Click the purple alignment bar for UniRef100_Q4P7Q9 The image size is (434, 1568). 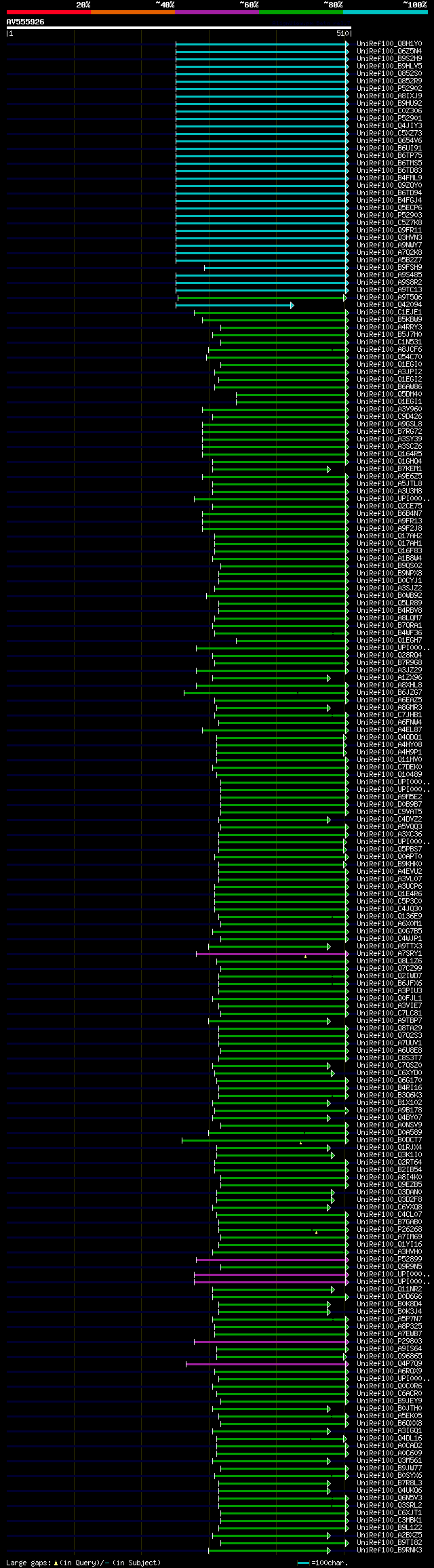tap(267, 1364)
